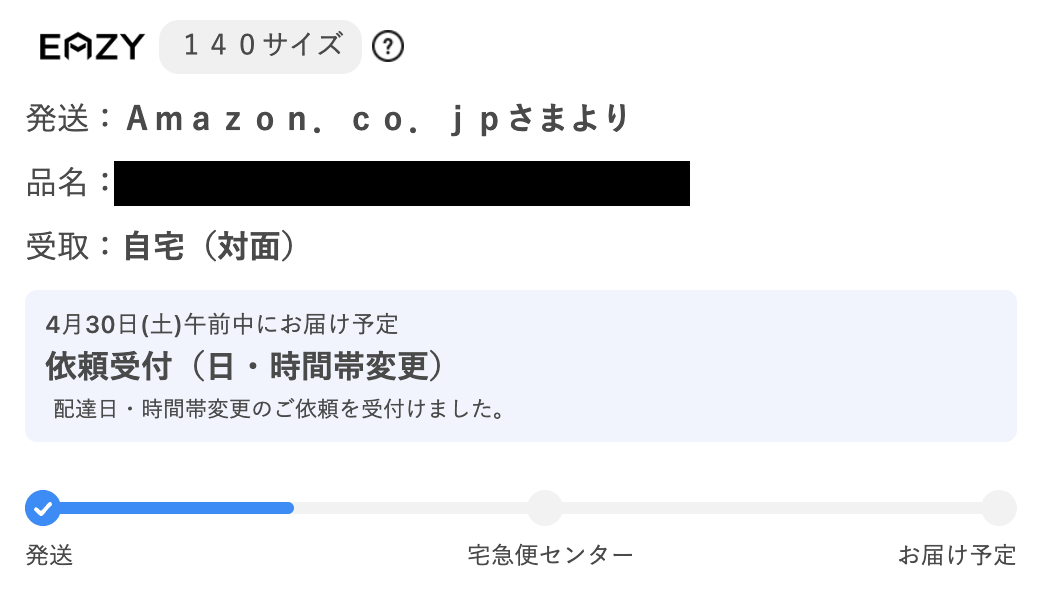The width and height of the screenshot is (1048, 596).
Task: Click the 140サイズ size badge
Action: tap(260, 46)
